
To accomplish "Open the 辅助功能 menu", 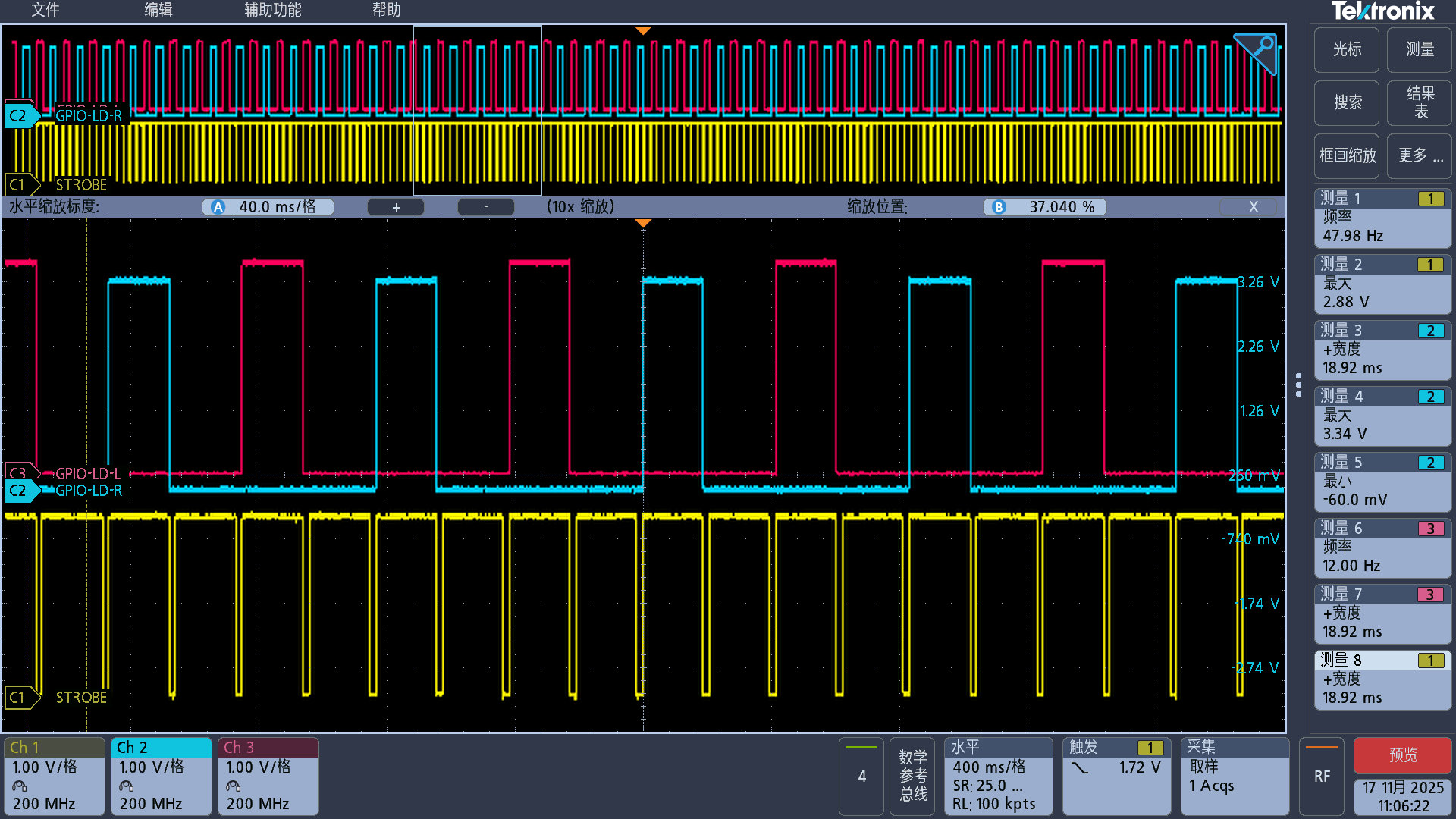I will click(x=272, y=10).
